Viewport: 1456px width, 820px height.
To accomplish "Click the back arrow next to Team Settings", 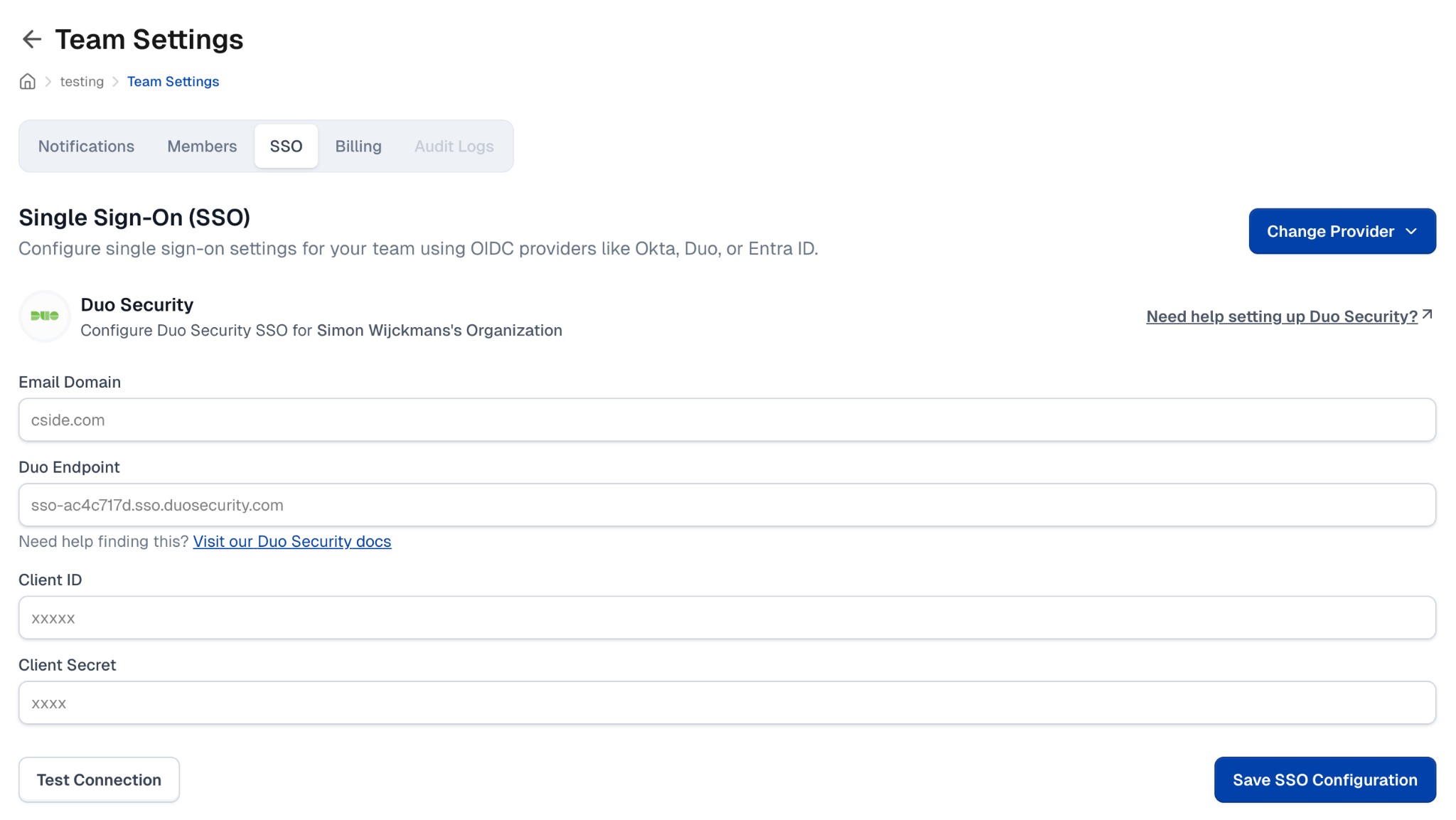I will (x=31, y=40).
